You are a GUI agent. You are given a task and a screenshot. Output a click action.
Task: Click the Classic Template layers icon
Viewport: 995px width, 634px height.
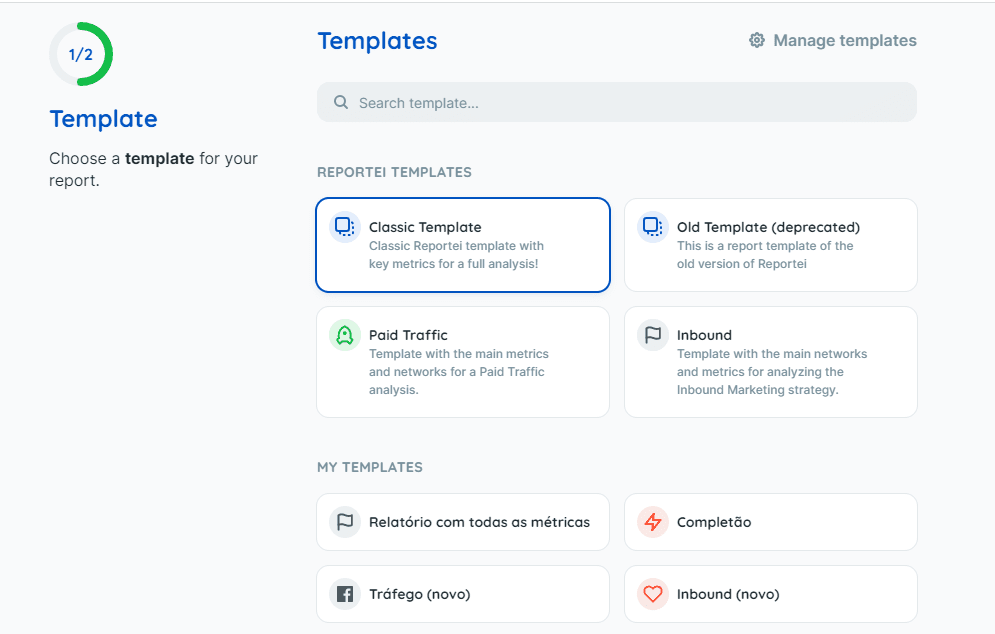[x=345, y=227]
